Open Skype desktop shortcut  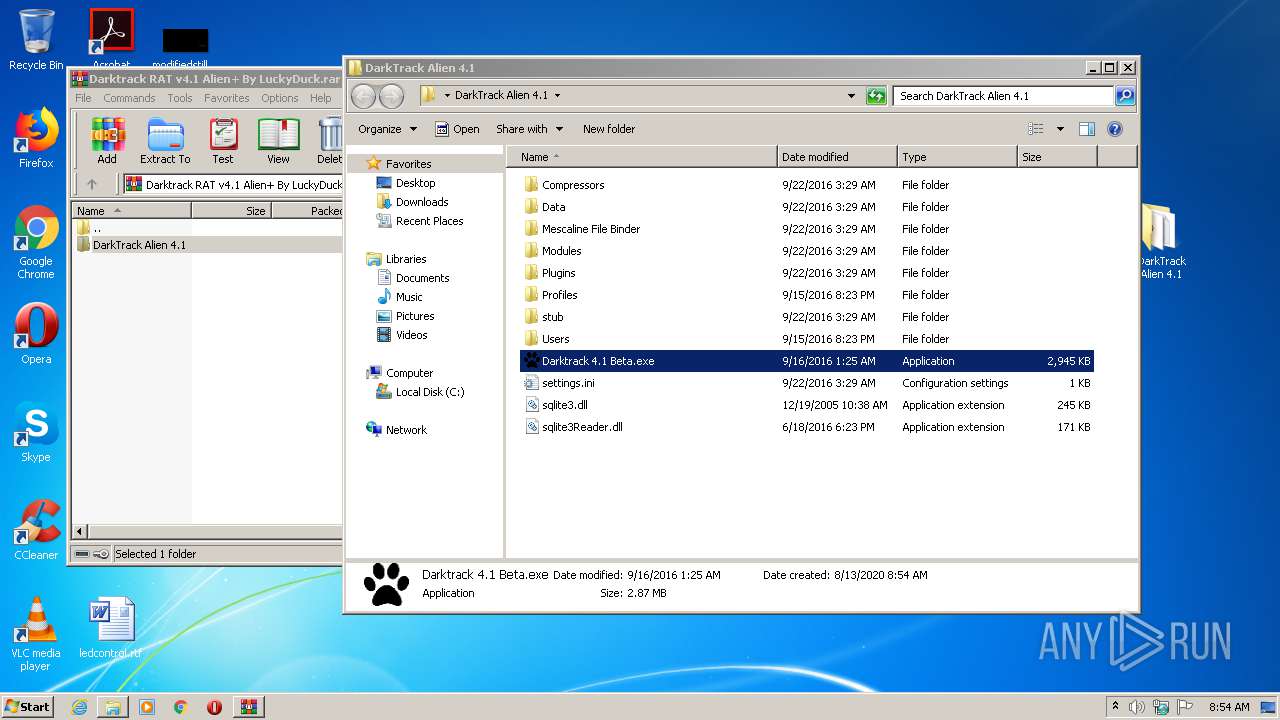36,432
